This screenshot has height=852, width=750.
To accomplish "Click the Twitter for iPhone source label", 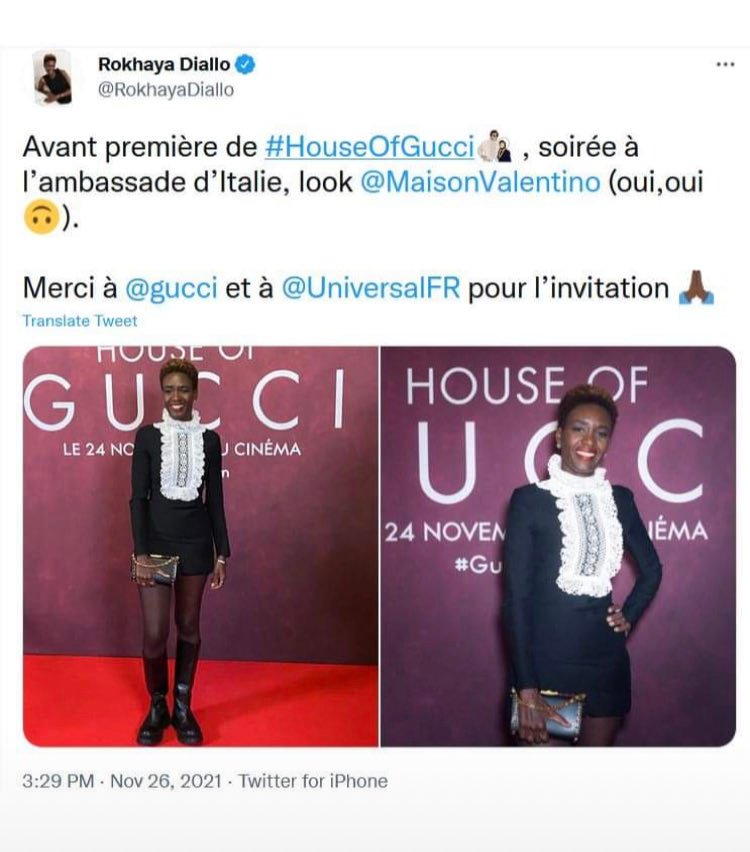I will pos(313,781).
